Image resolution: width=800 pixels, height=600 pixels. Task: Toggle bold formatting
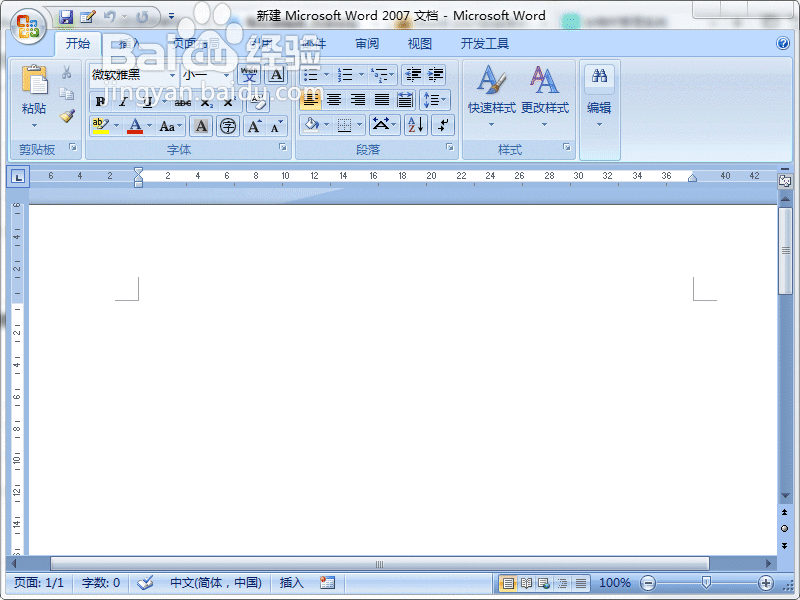point(101,102)
